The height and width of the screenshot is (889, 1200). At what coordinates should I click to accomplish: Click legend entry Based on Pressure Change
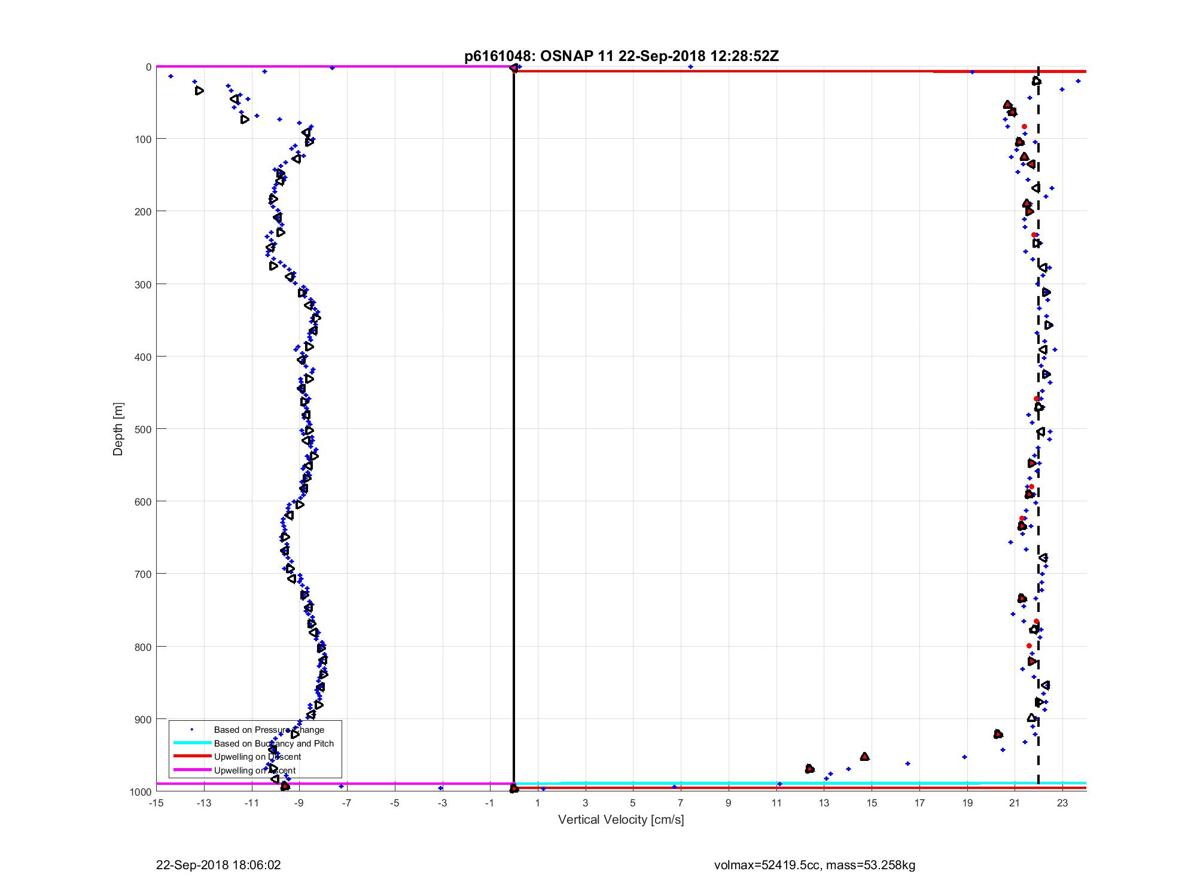(269, 730)
